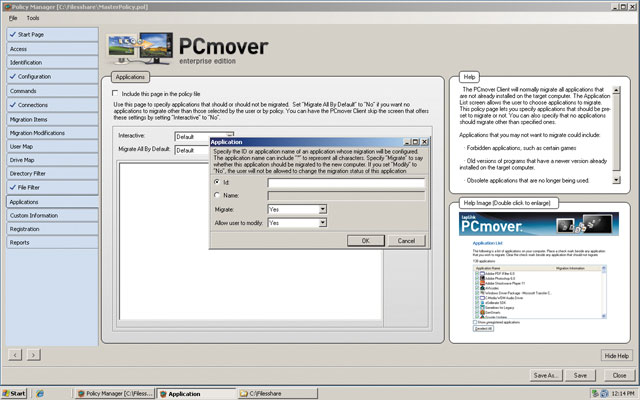Select the Applications sidebar item
The image size is (640, 400).
pos(52,202)
